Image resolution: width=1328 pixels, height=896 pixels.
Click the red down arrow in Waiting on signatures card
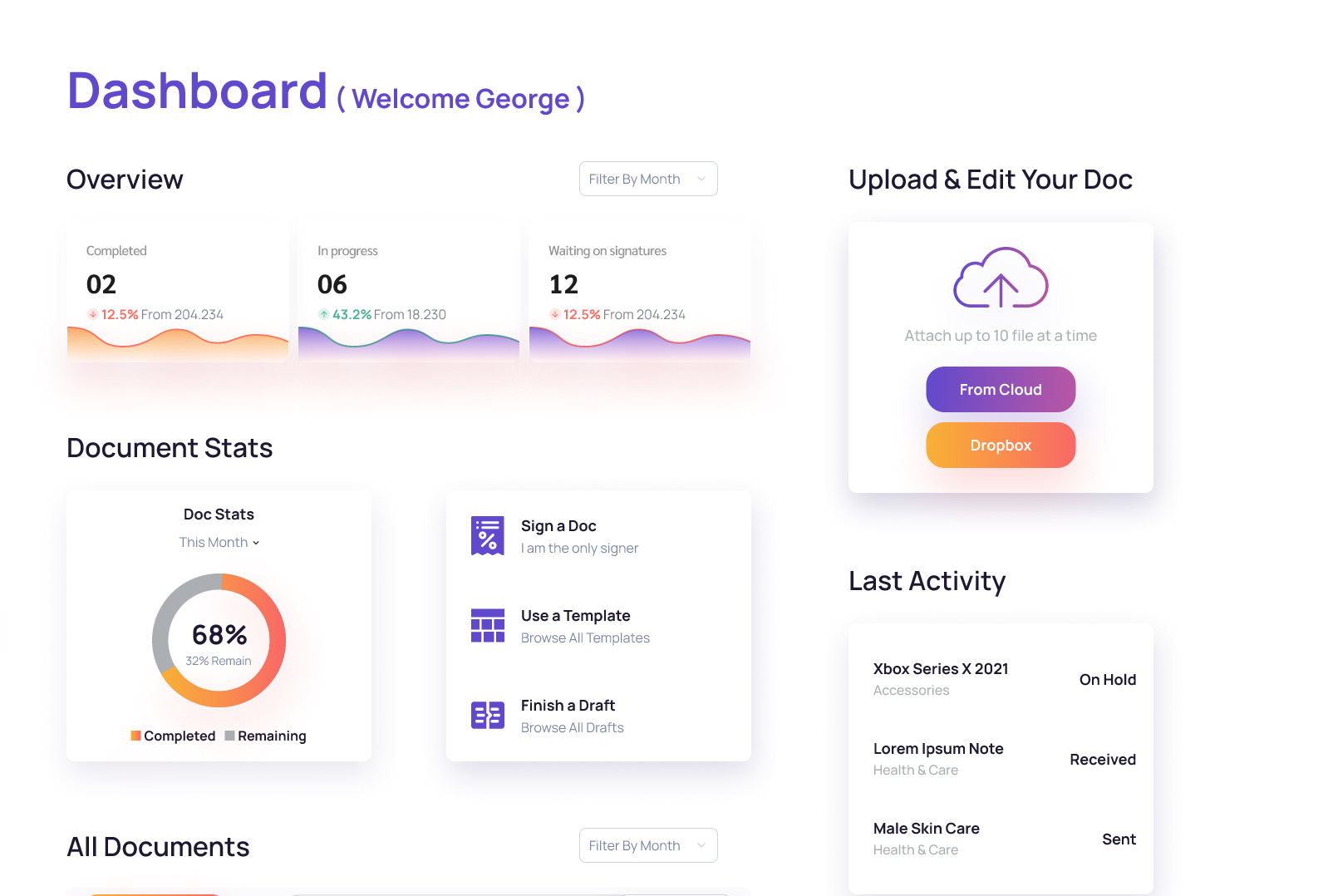(x=555, y=314)
